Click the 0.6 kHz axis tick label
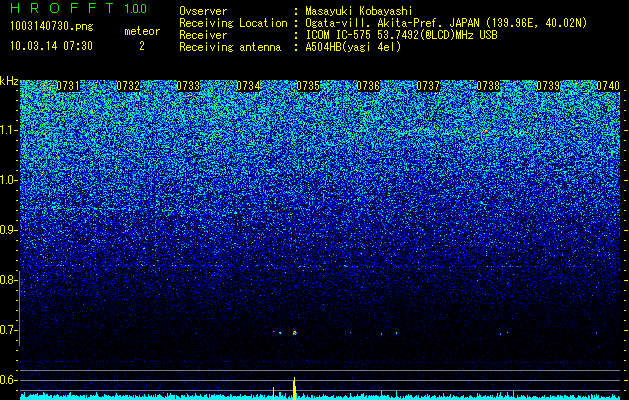 [x=7, y=380]
